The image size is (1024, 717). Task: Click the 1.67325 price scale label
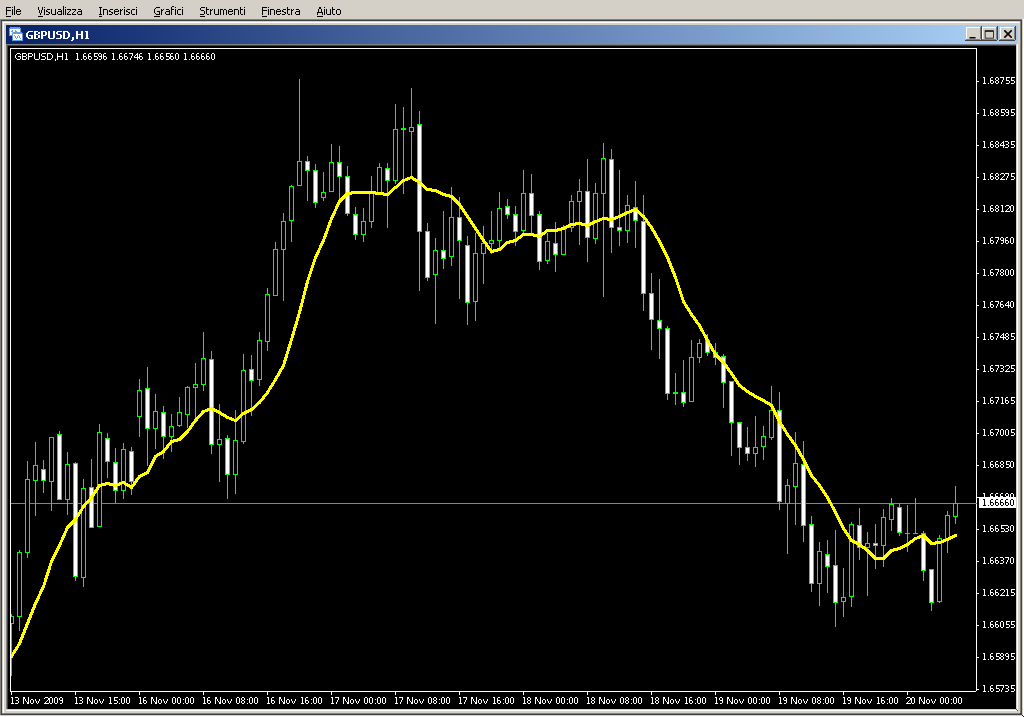click(999, 369)
